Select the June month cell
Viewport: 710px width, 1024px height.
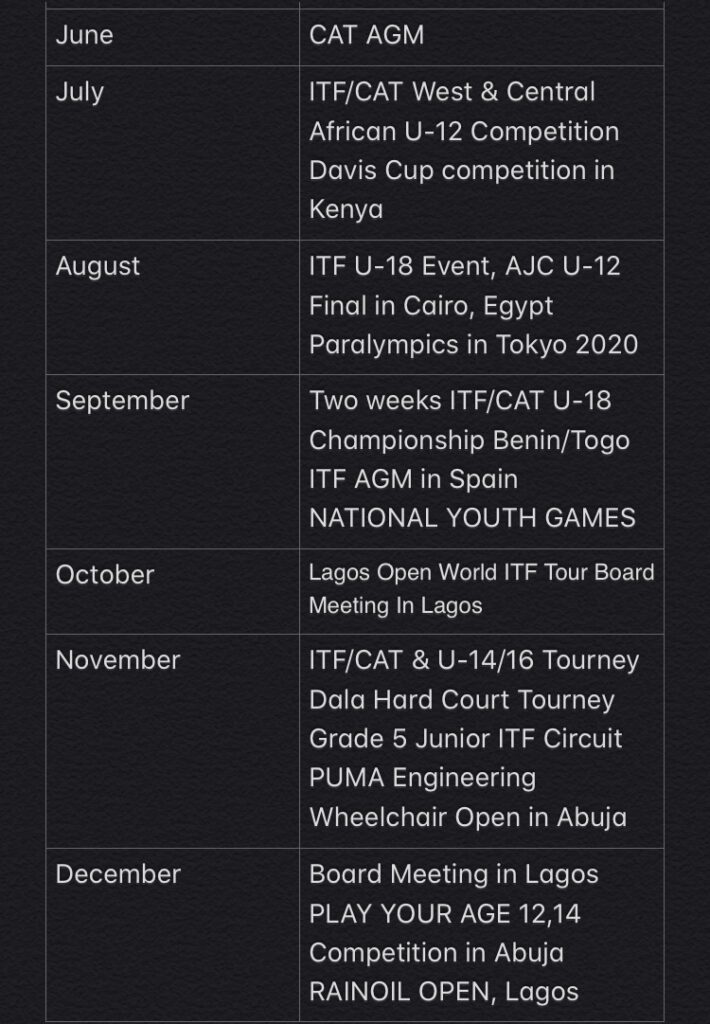click(x=172, y=37)
